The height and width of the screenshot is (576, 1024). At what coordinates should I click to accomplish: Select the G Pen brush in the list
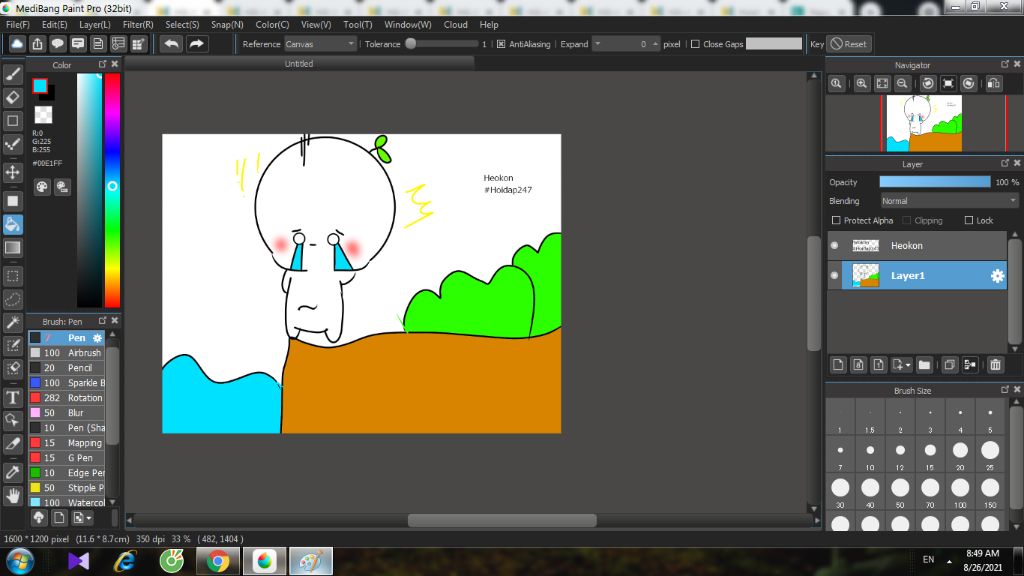pyautogui.click(x=67, y=458)
